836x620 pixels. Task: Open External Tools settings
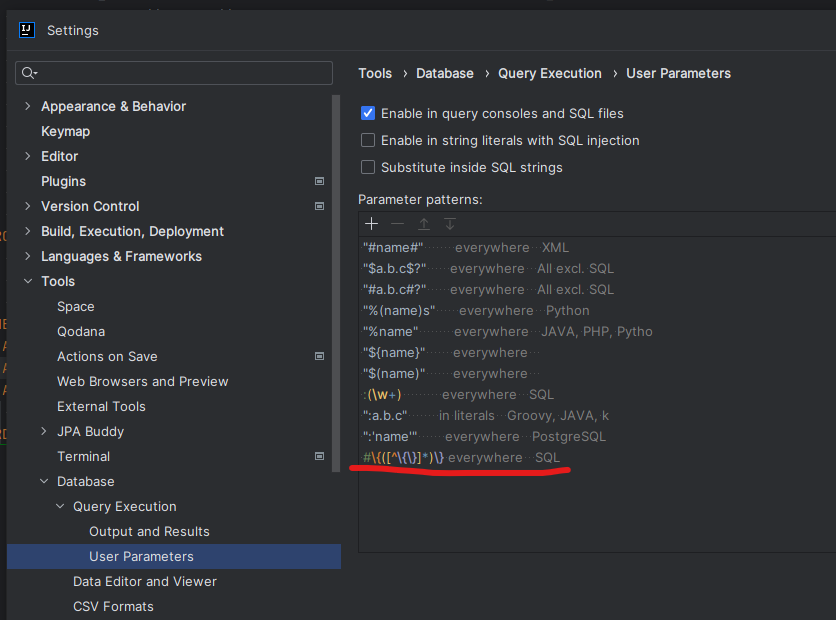(101, 406)
